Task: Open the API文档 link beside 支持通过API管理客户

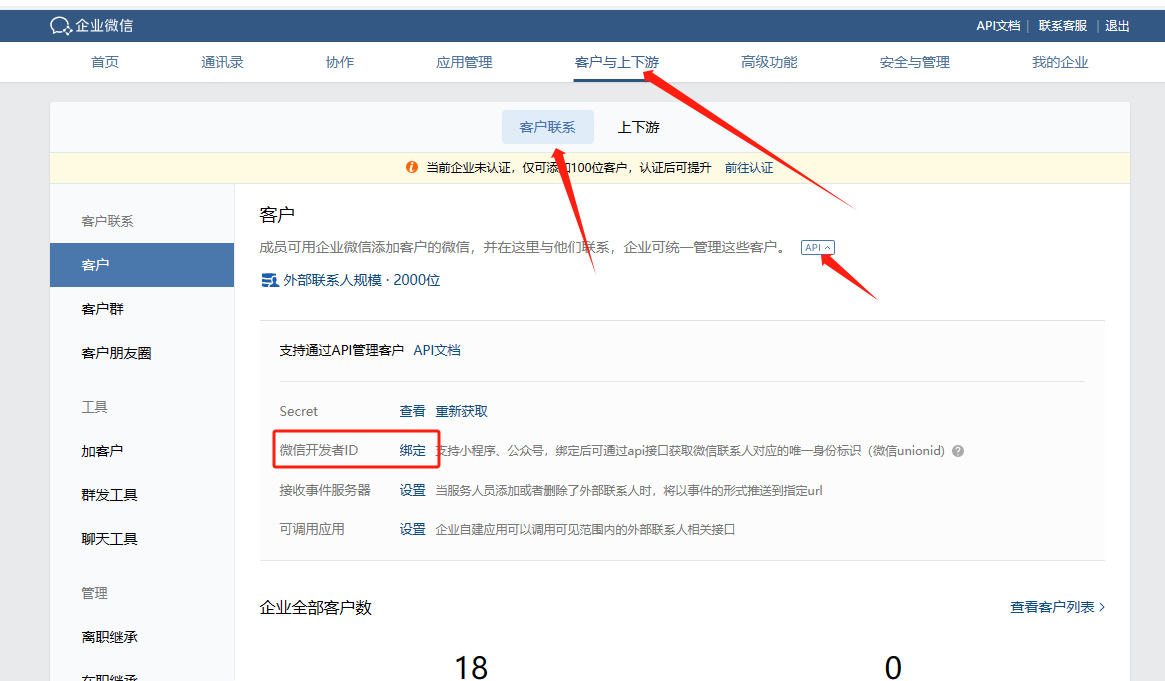Action: [x=437, y=351]
